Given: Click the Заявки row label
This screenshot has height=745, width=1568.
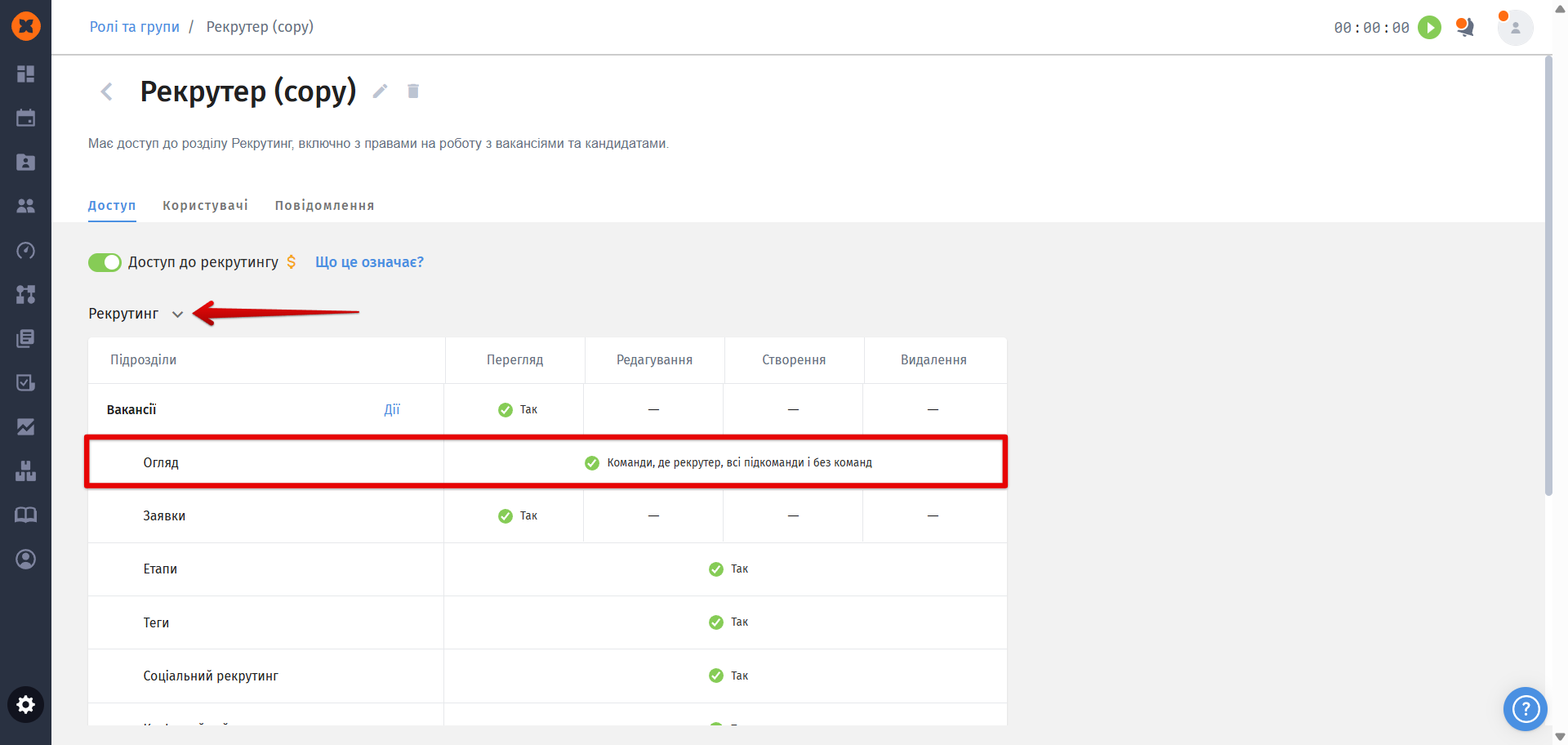Looking at the screenshot, I should [x=164, y=516].
